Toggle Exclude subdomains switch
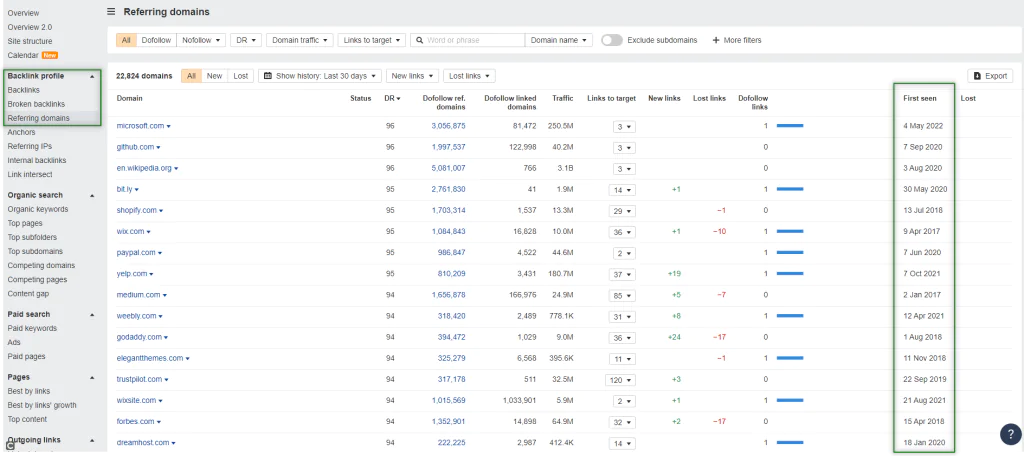Image resolution: width=1024 pixels, height=456 pixels. click(611, 40)
